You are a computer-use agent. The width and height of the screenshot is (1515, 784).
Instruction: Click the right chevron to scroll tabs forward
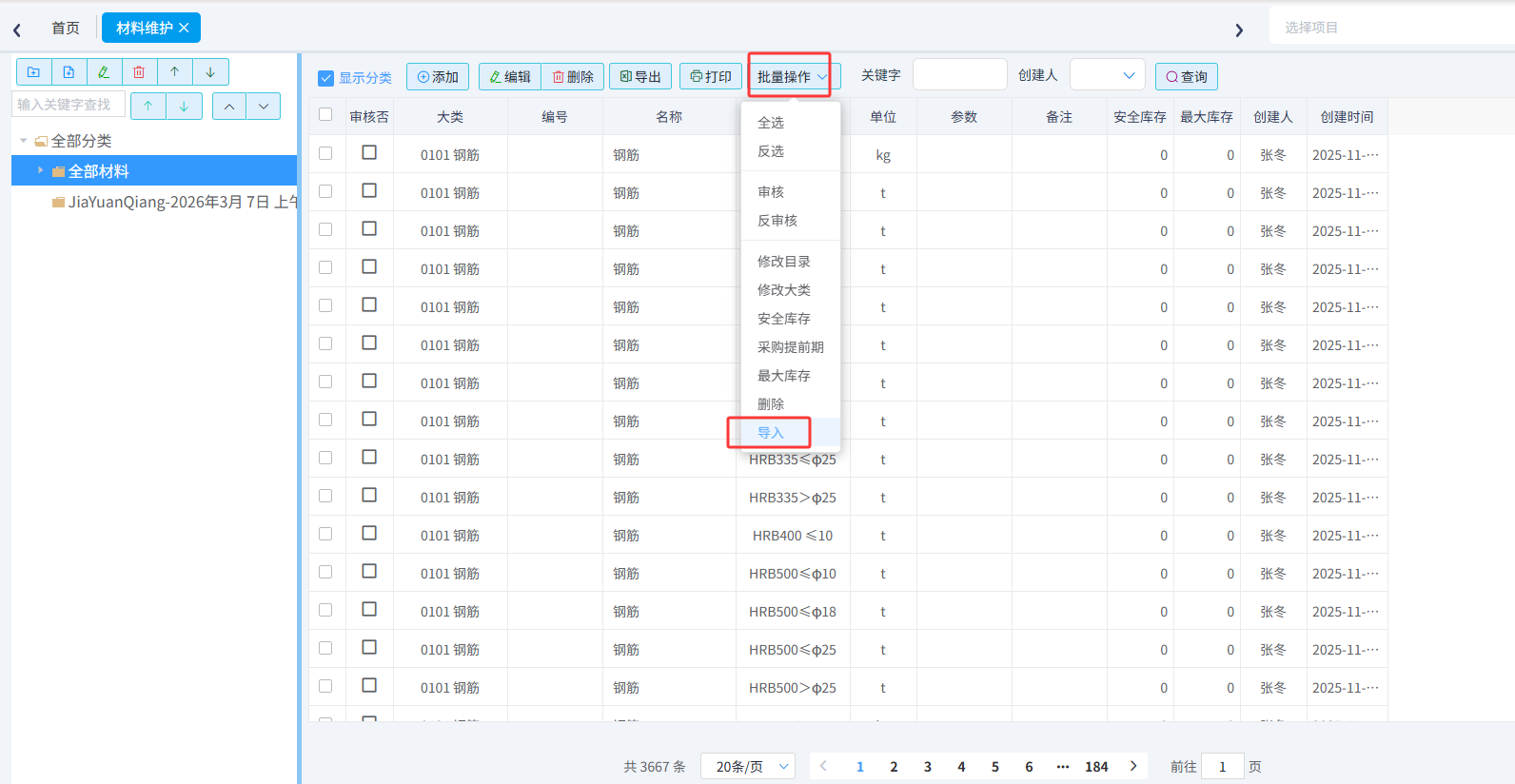point(1239,30)
